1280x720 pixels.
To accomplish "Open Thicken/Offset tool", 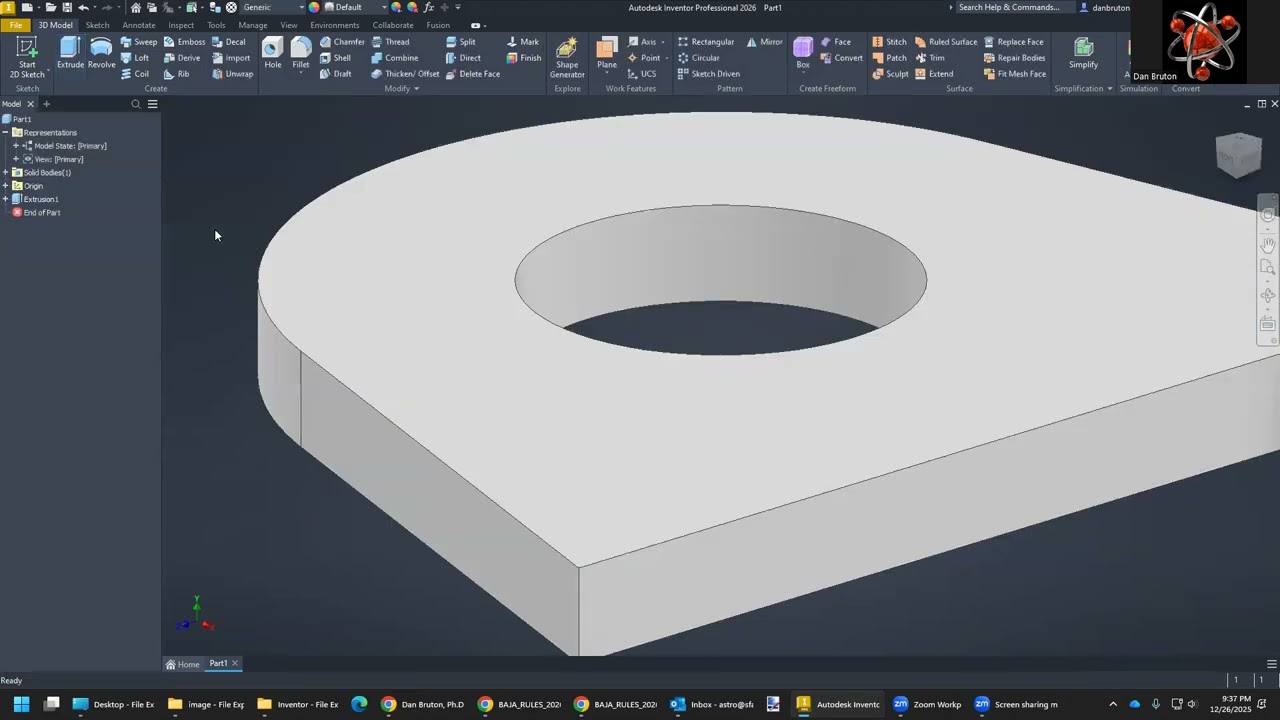I will (x=405, y=74).
